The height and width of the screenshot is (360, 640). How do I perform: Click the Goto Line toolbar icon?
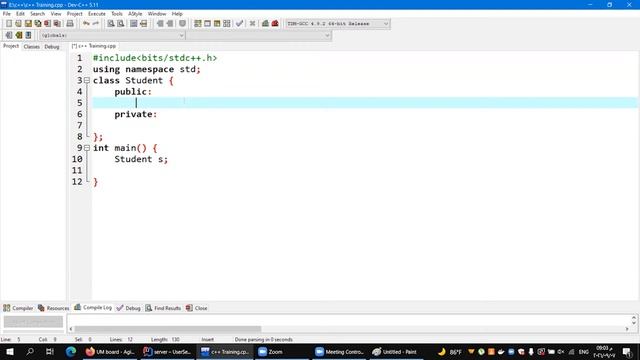coord(143,24)
